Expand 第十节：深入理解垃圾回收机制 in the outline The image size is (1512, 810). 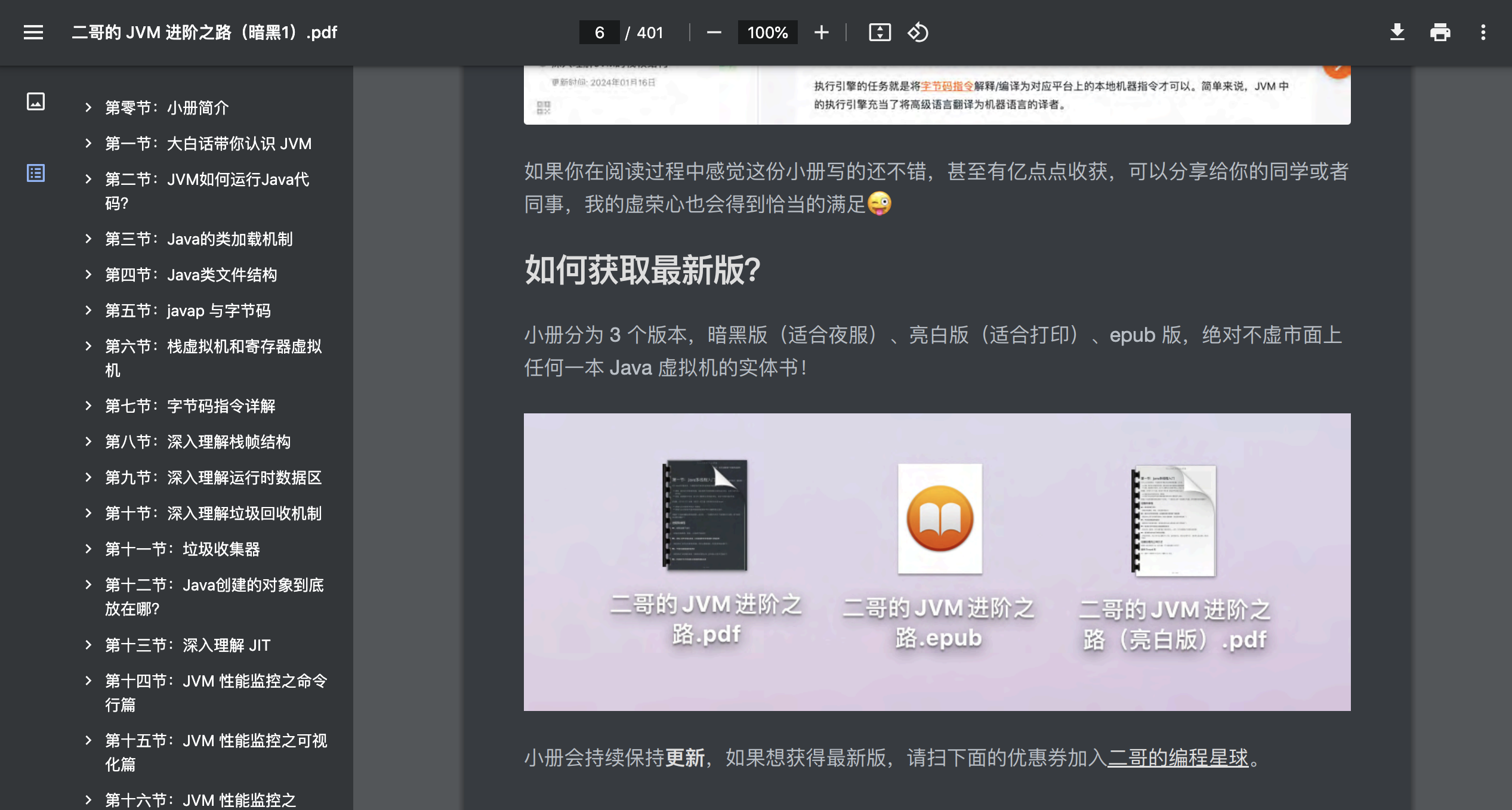(88, 513)
